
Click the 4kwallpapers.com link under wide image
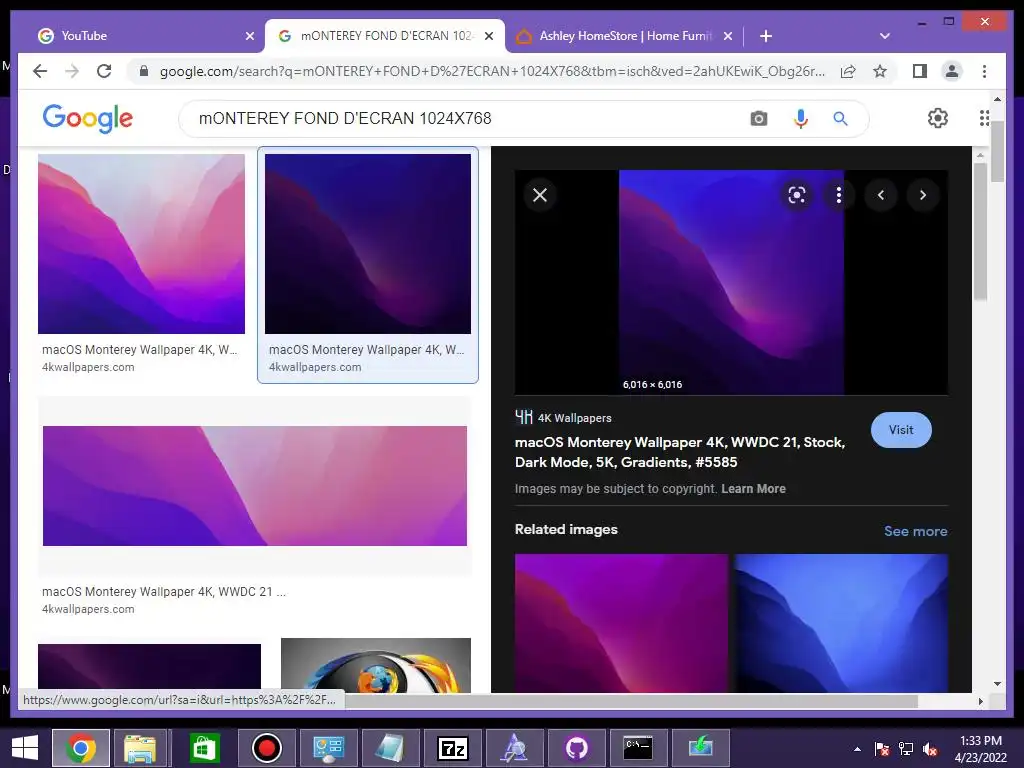coord(88,609)
